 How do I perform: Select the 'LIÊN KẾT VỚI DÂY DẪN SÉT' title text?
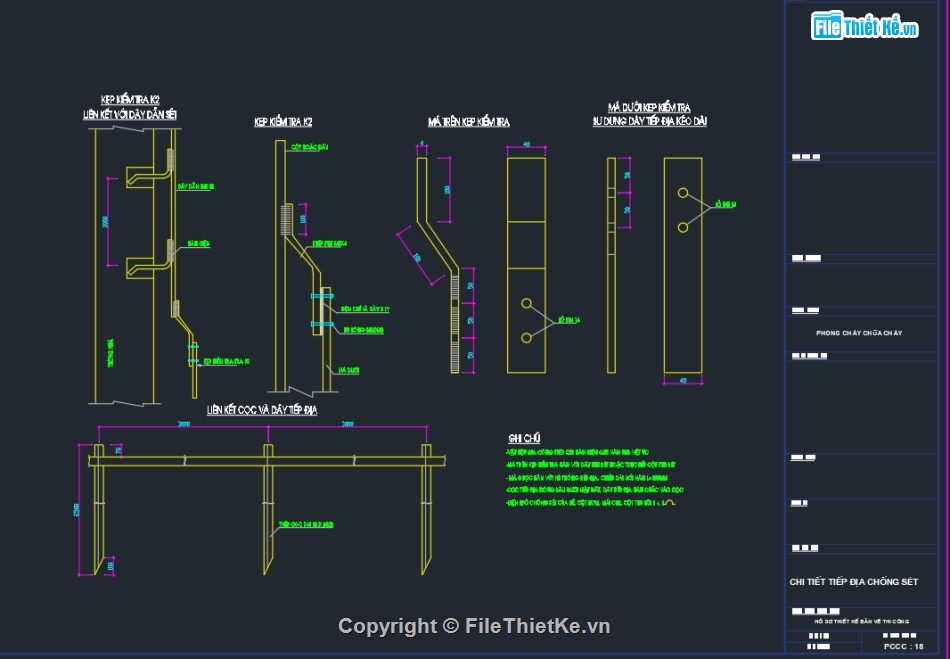130,114
